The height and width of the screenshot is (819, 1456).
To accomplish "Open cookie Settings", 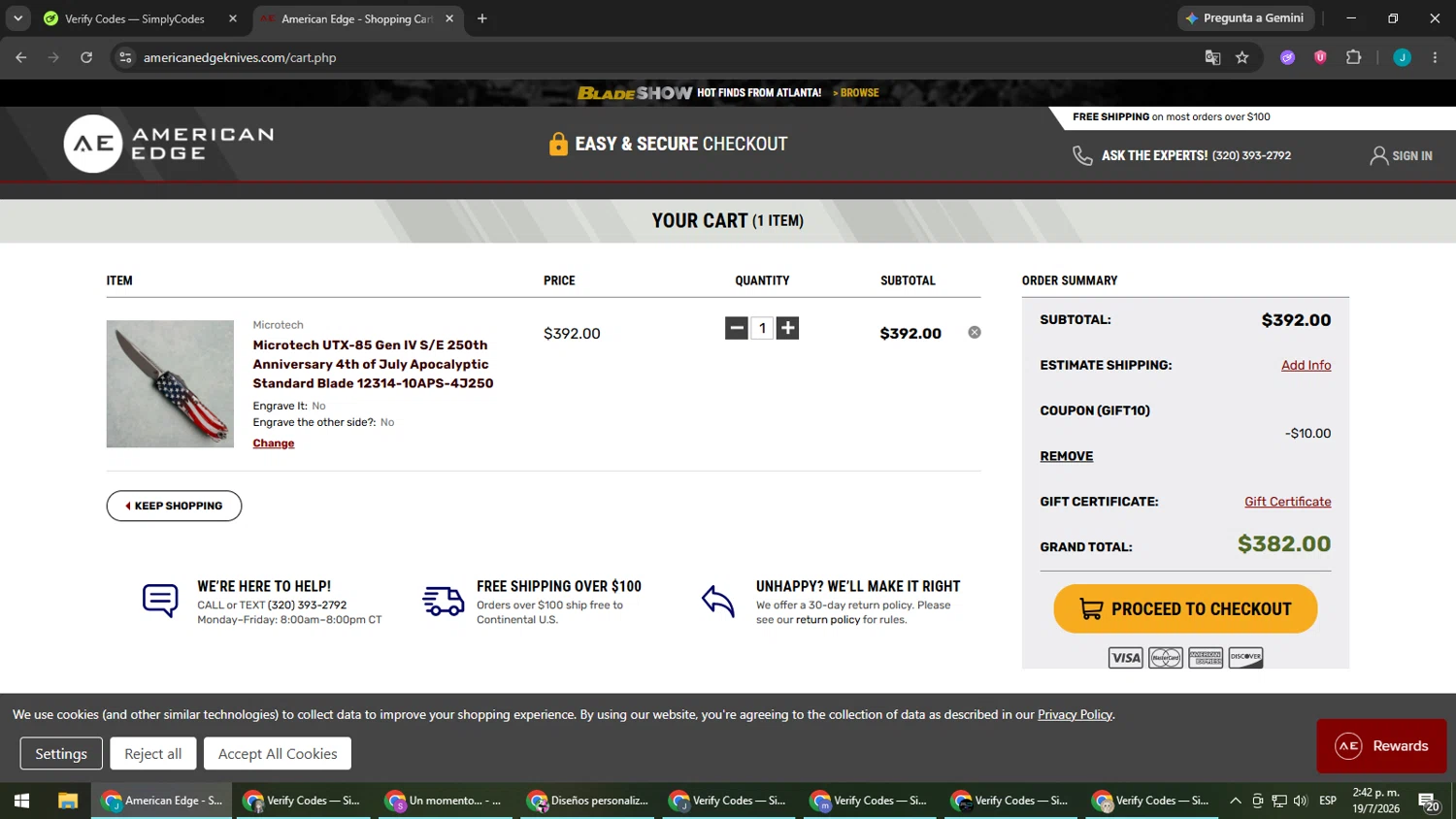I will tap(61, 753).
